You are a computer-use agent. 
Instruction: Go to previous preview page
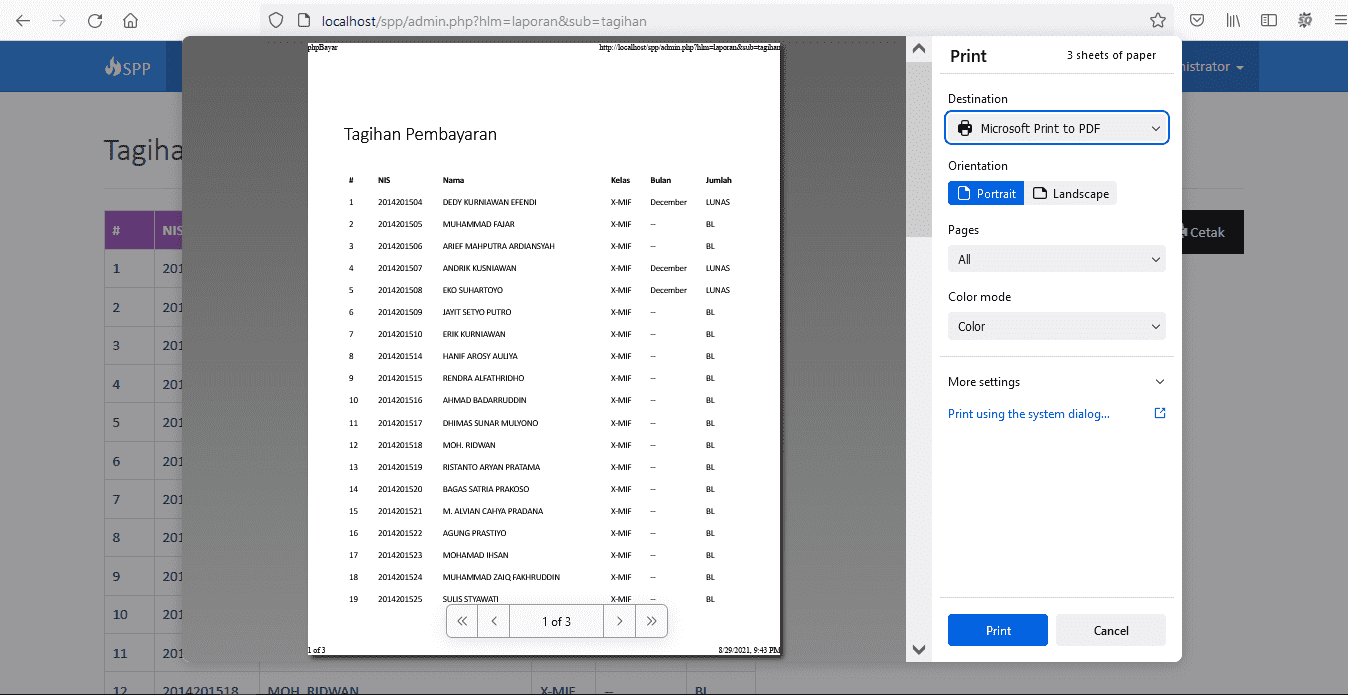click(x=493, y=621)
